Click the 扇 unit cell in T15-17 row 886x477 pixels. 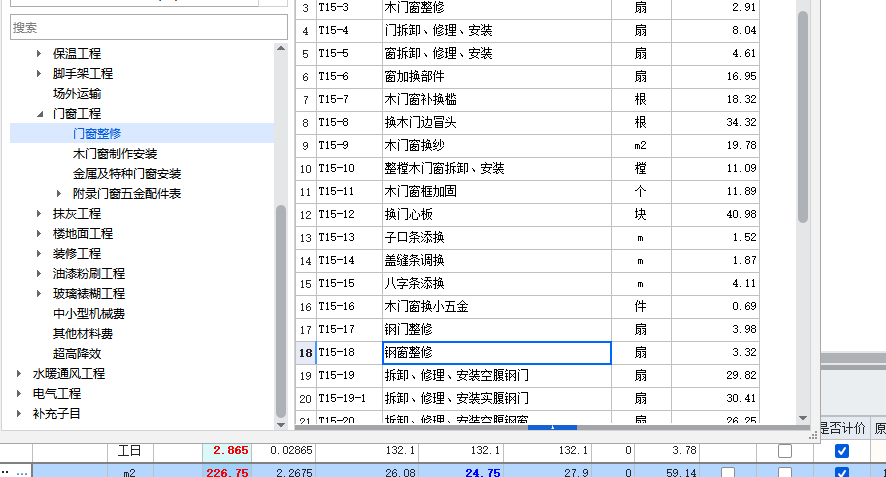point(641,329)
